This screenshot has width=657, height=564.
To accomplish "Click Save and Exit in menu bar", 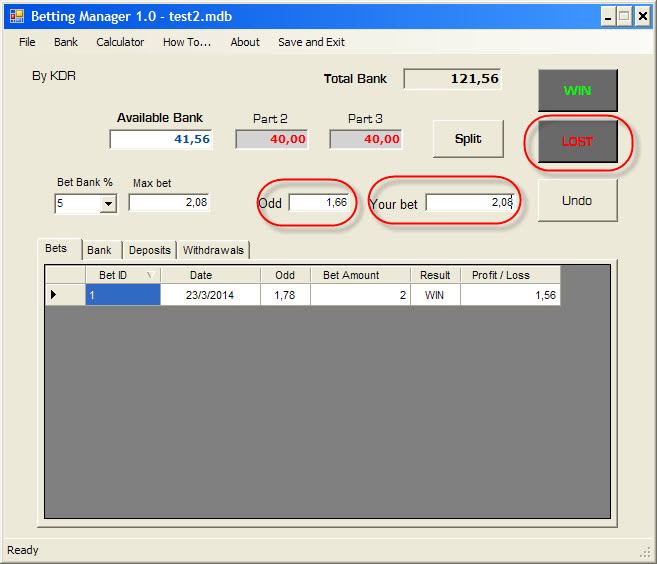I will click(x=311, y=42).
